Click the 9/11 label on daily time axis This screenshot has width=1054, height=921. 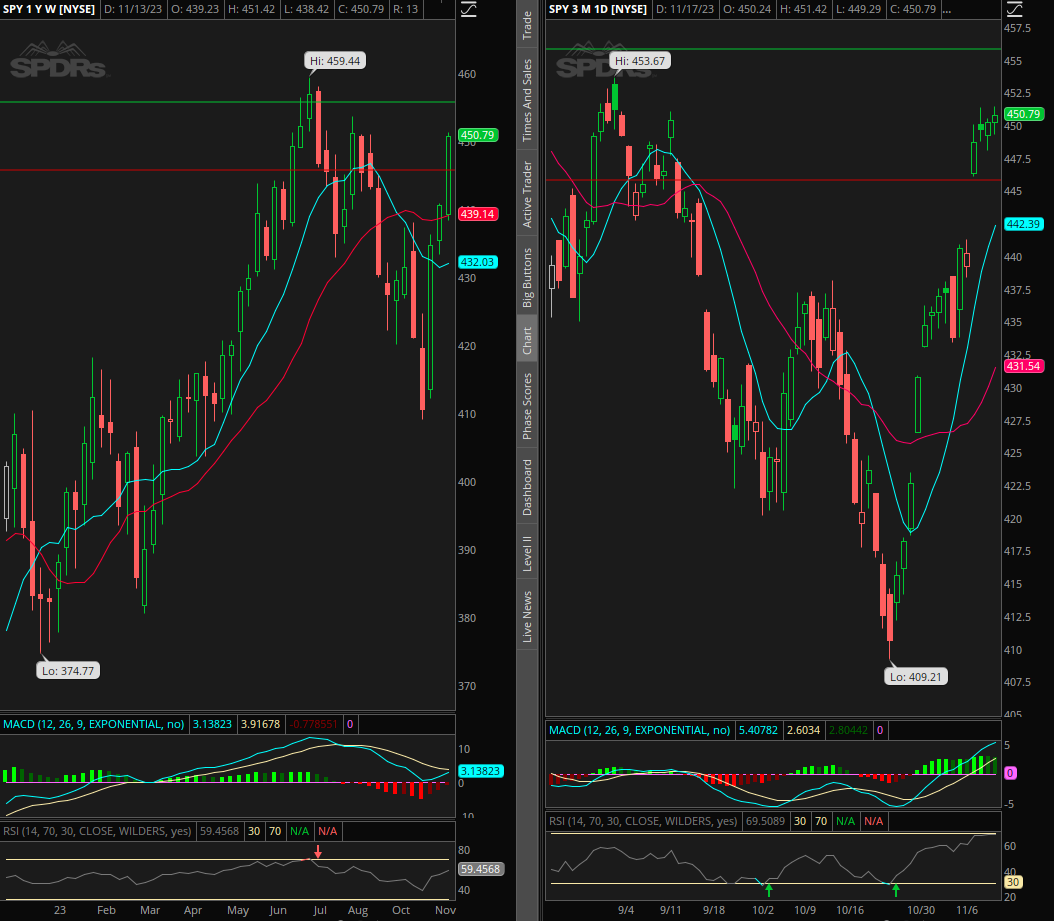click(x=670, y=910)
